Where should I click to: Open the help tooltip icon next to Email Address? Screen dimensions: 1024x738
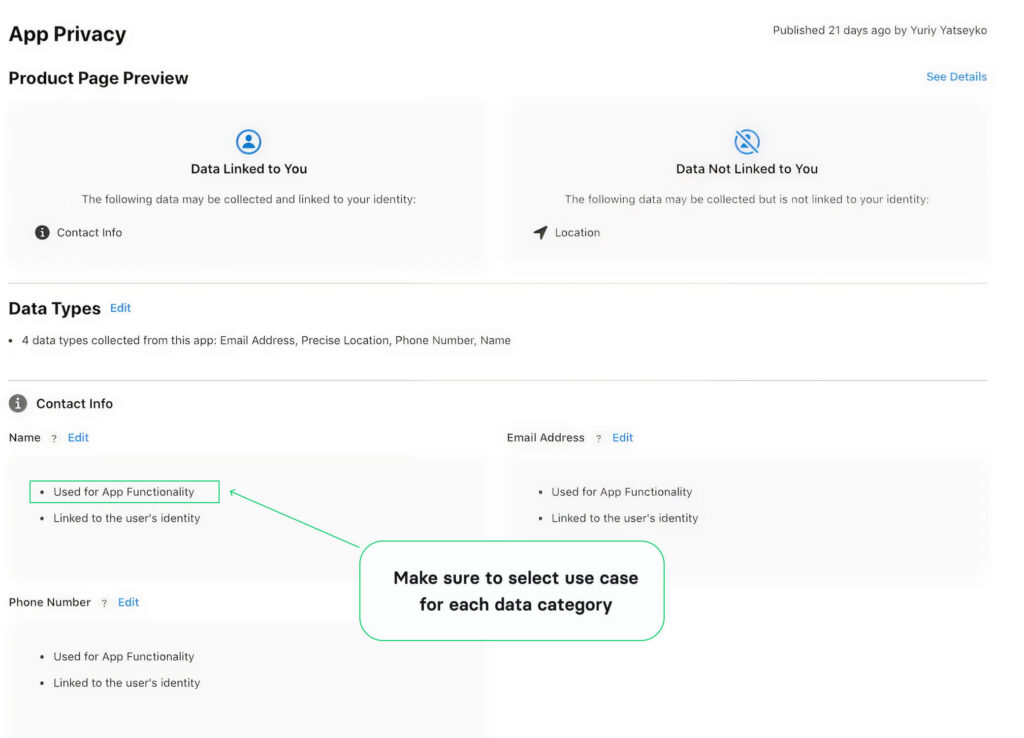599,437
